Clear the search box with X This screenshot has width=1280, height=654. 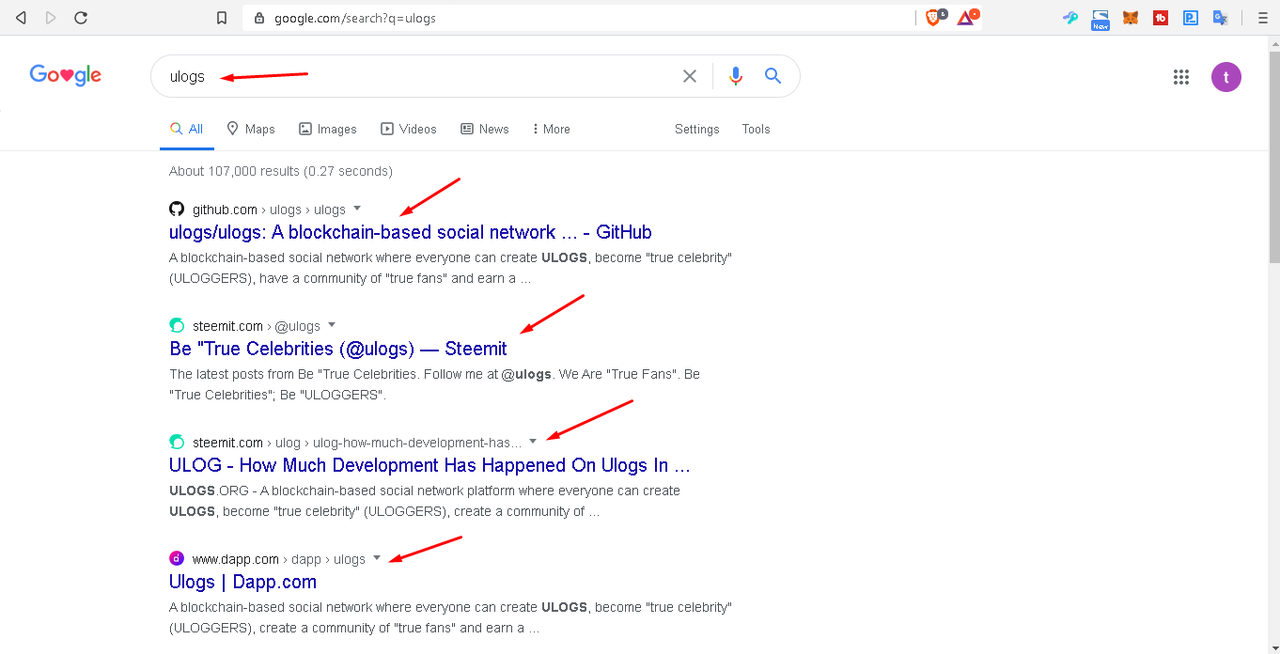pos(689,76)
